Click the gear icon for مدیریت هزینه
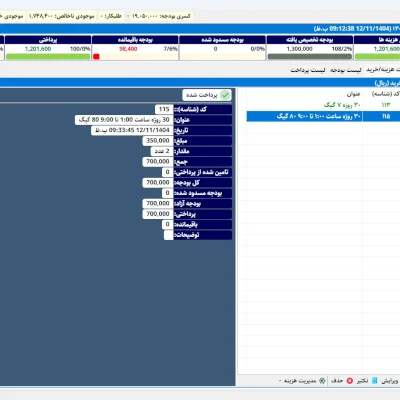The width and height of the screenshot is (400, 400). point(322,381)
